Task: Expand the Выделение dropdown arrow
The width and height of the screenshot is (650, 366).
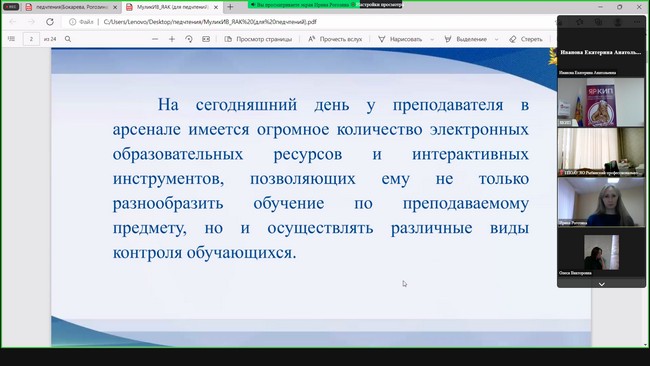Action: click(x=496, y=39)
